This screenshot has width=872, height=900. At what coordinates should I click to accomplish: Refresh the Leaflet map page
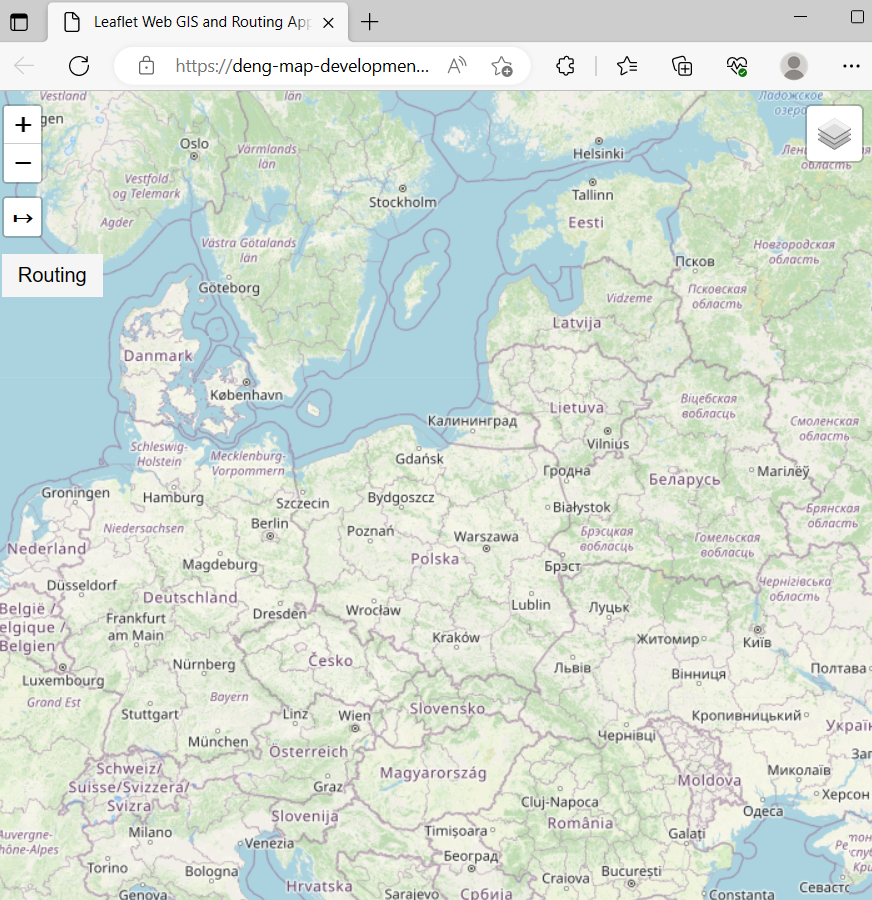[x=79, y=66]
